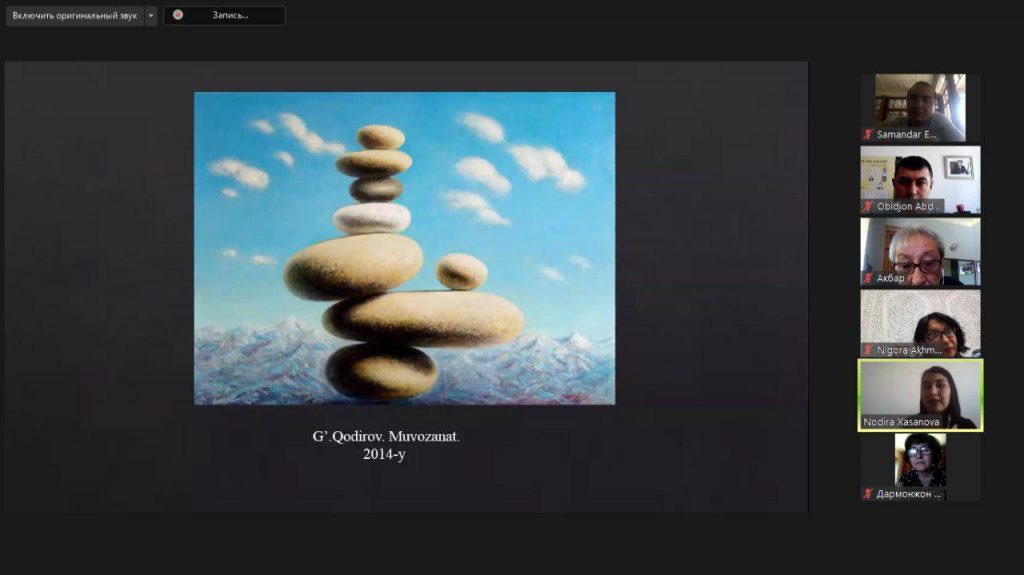Screen dimensions: 1024x575
Task: Click the "Запись..." recording status label
Action: coord(231,16)
